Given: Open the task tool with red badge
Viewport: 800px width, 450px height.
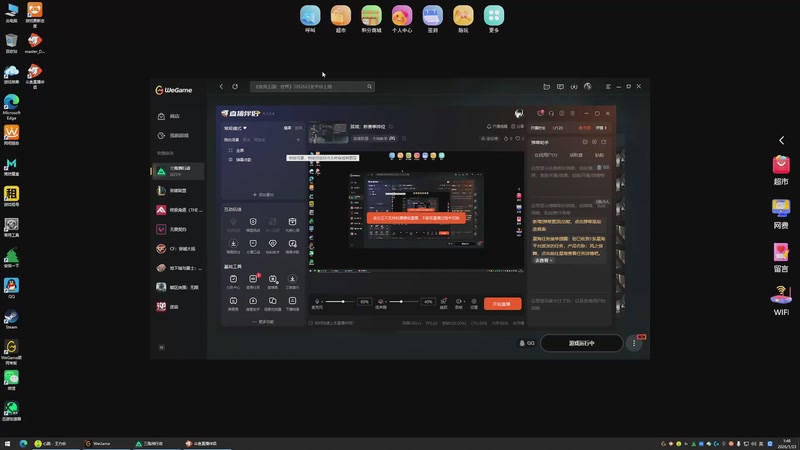Looking at the screenshot, I should (253, 281).
